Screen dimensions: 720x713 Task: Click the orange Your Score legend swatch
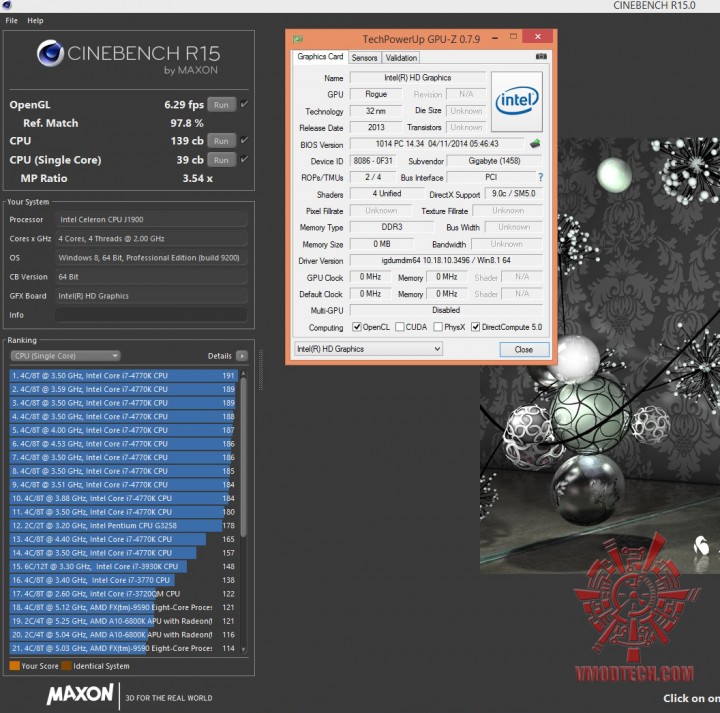pos(15,666)
